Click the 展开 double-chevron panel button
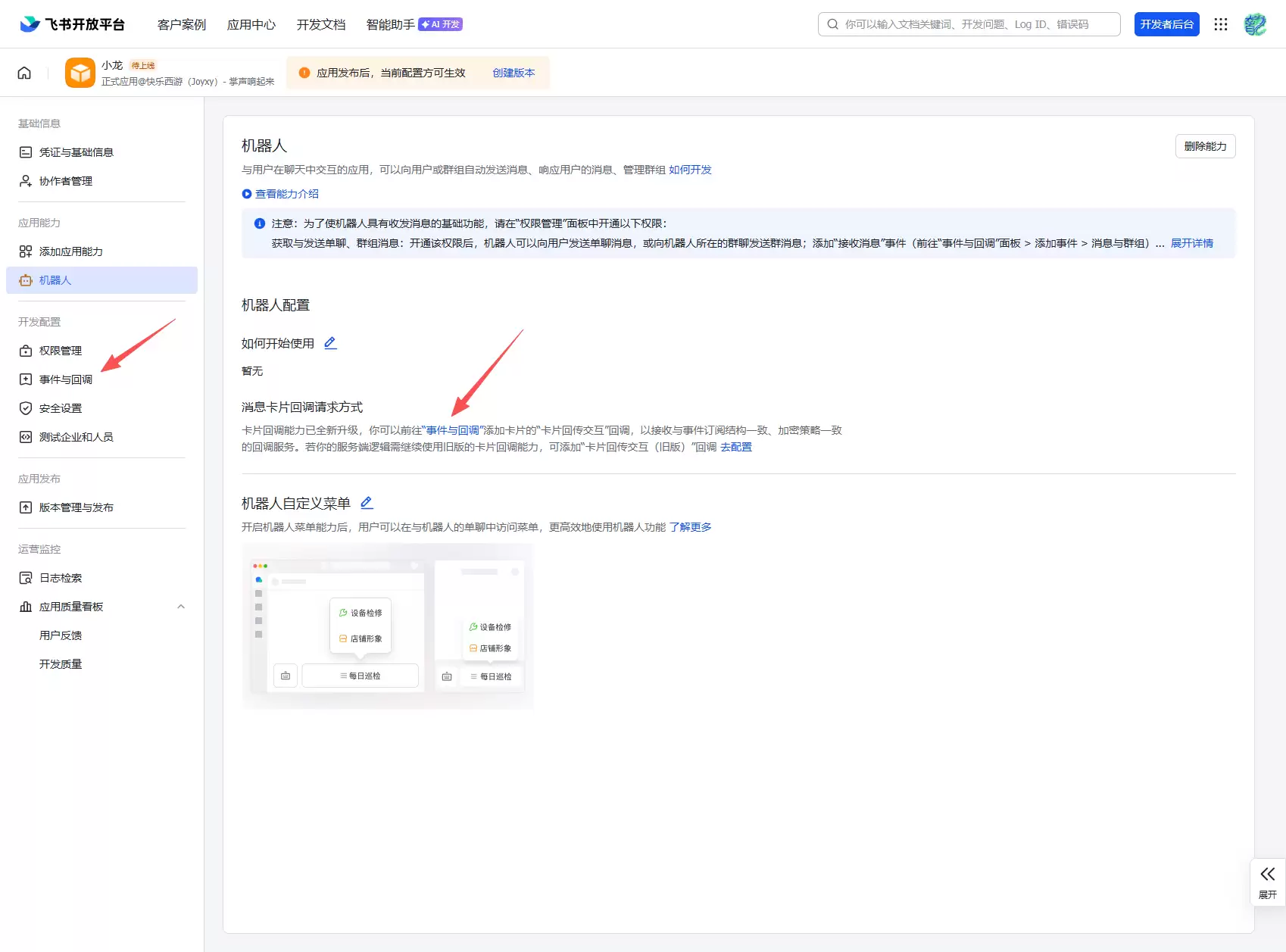Image resolution: width=1286 pixels, height=952 pixels. pos(1267,882)
